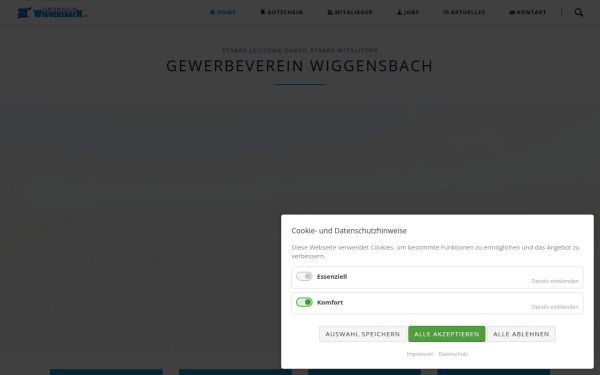Open the Mitglieder menu item
The width and height of the screenshot is (600, 375).
click(350, 12)
